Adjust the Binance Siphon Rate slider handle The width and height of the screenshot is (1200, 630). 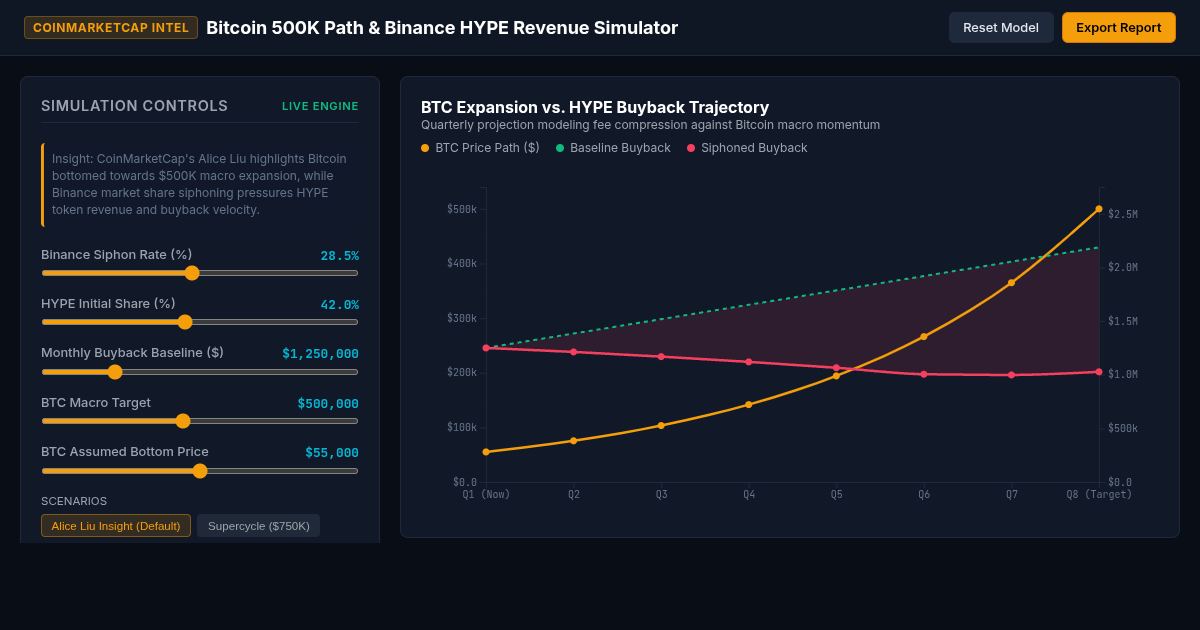pyautogui.click(x=192, y=273)
